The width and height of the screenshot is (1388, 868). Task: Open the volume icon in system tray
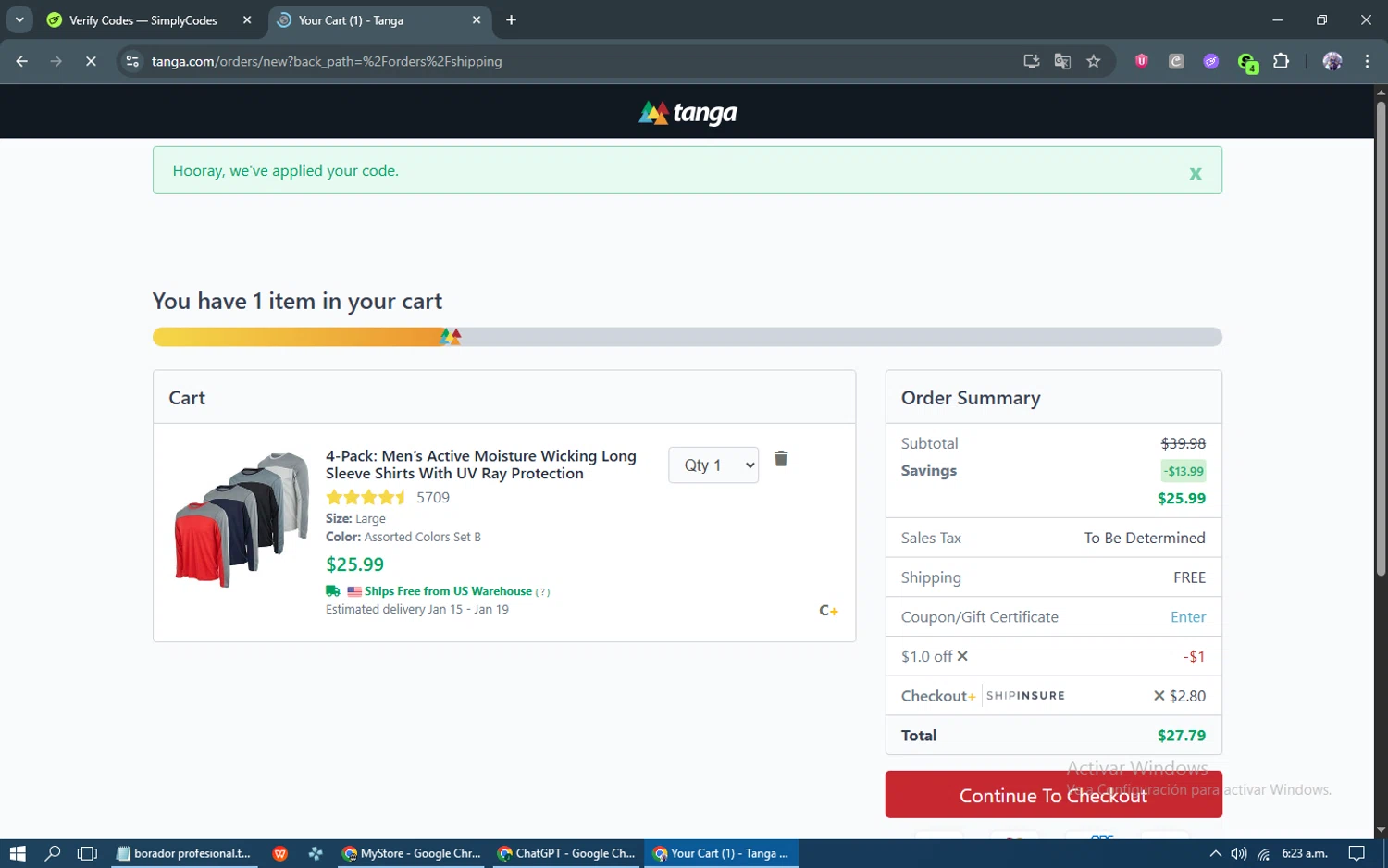1239,853
